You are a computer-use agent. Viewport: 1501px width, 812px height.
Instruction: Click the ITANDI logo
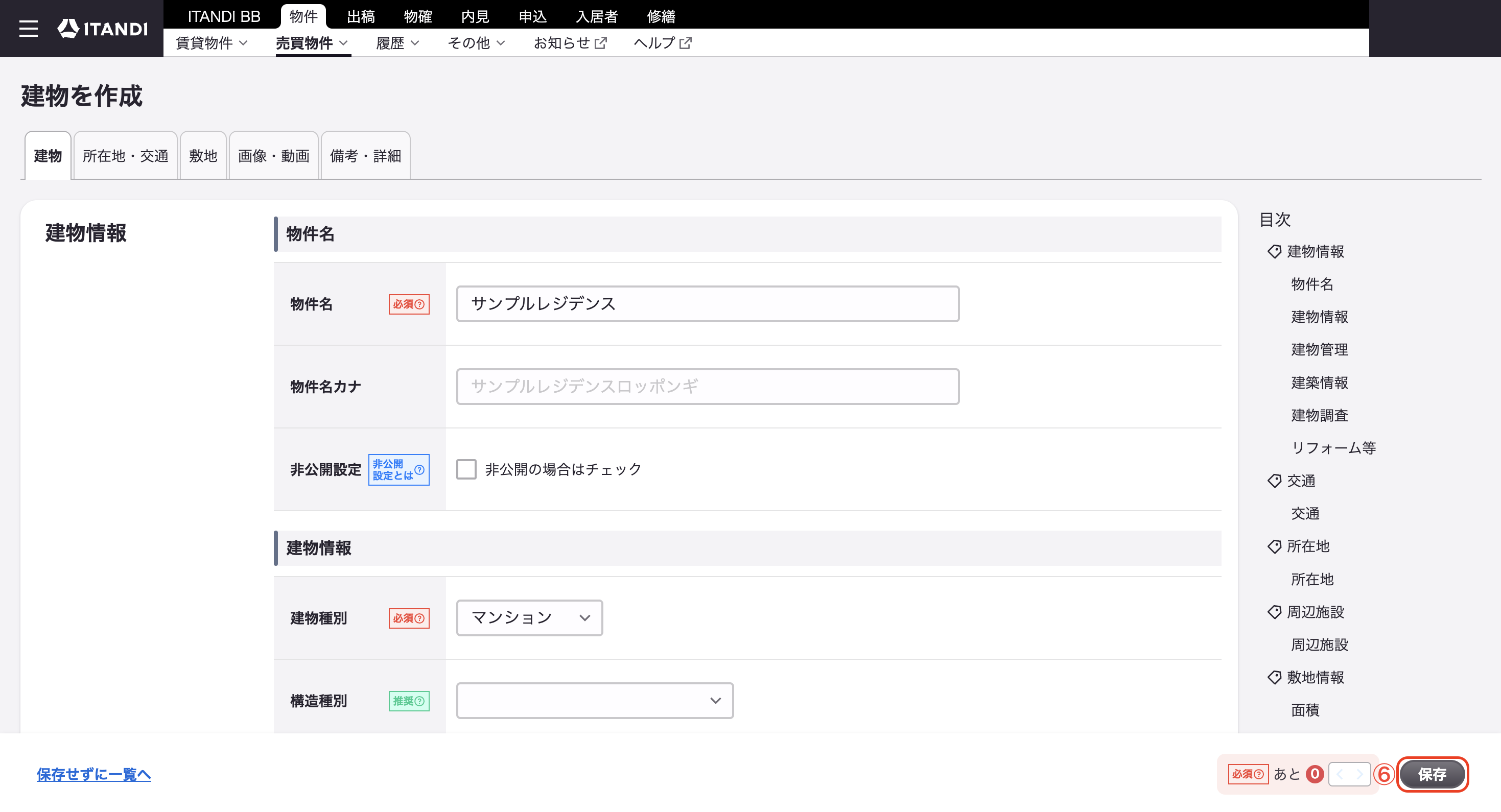103,29
